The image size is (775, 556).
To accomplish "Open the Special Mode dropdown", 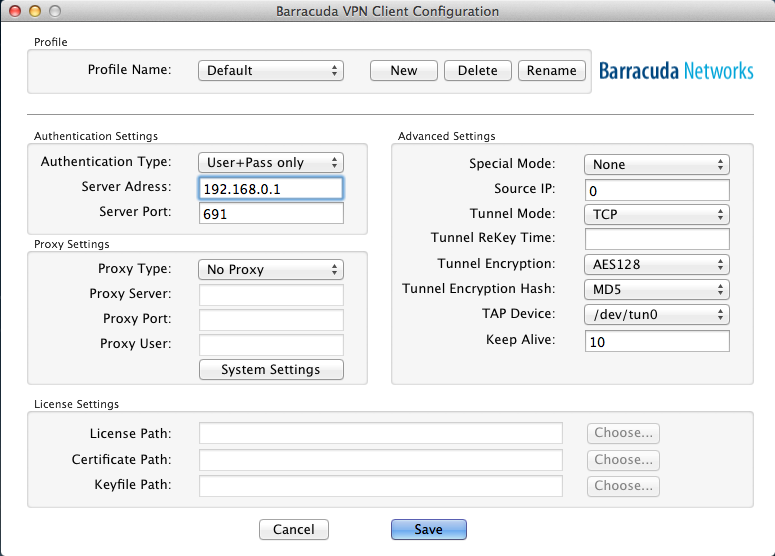I will pyautogui.click(x=657, y=165).
